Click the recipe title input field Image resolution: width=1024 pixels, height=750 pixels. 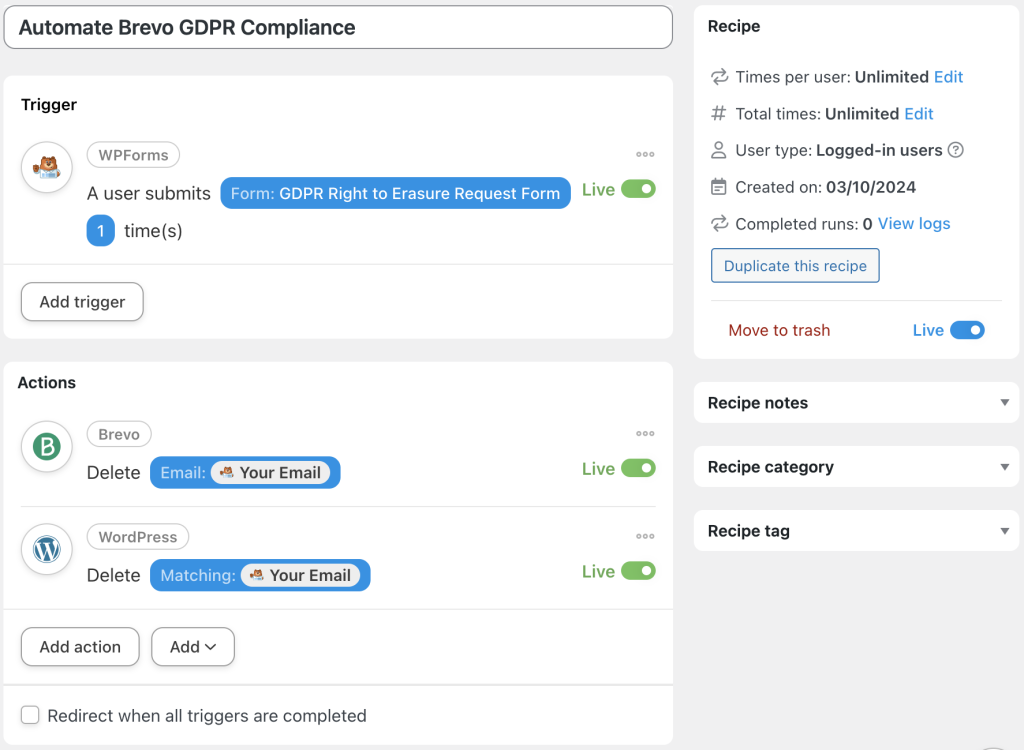pyautogui.click(x=338, y=27)
